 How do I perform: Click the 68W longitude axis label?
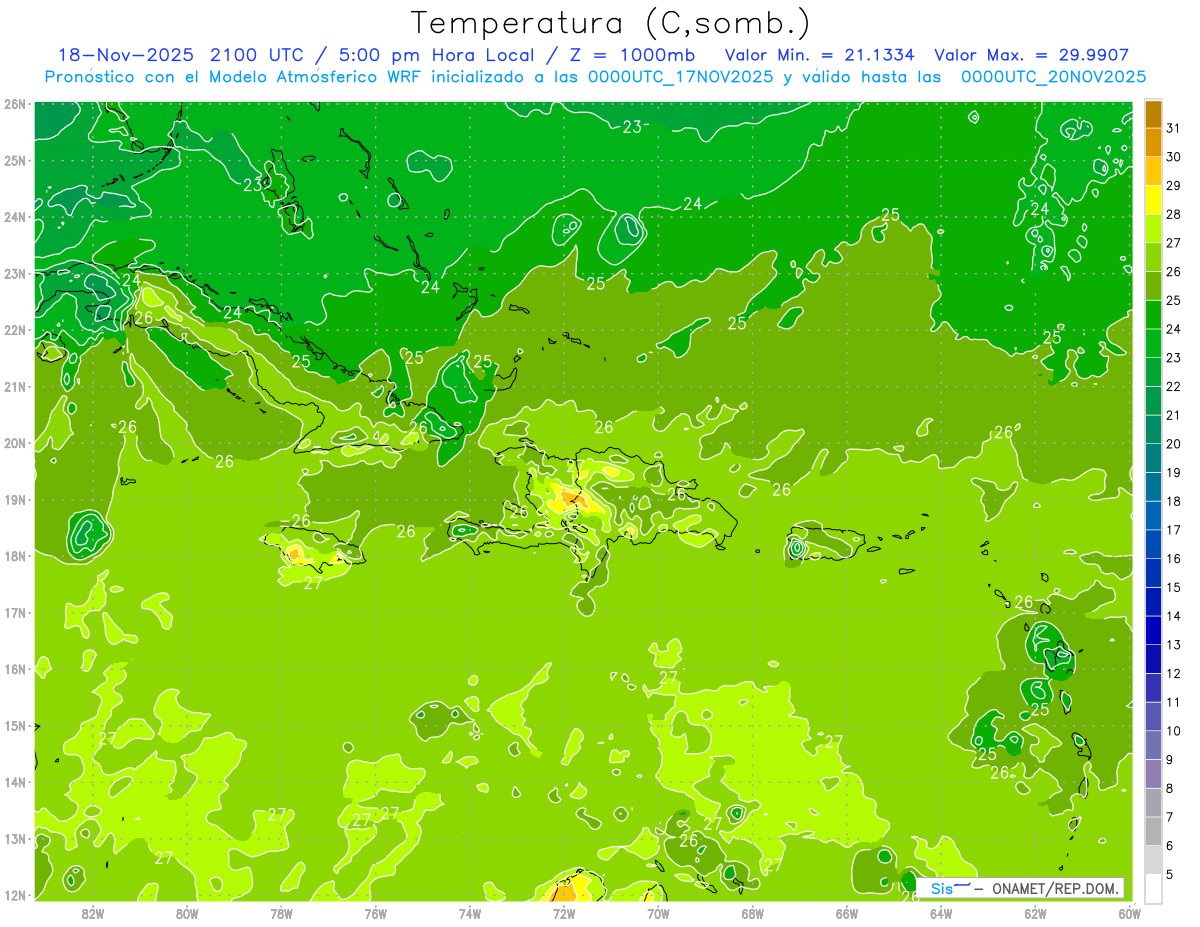point(752,913)
